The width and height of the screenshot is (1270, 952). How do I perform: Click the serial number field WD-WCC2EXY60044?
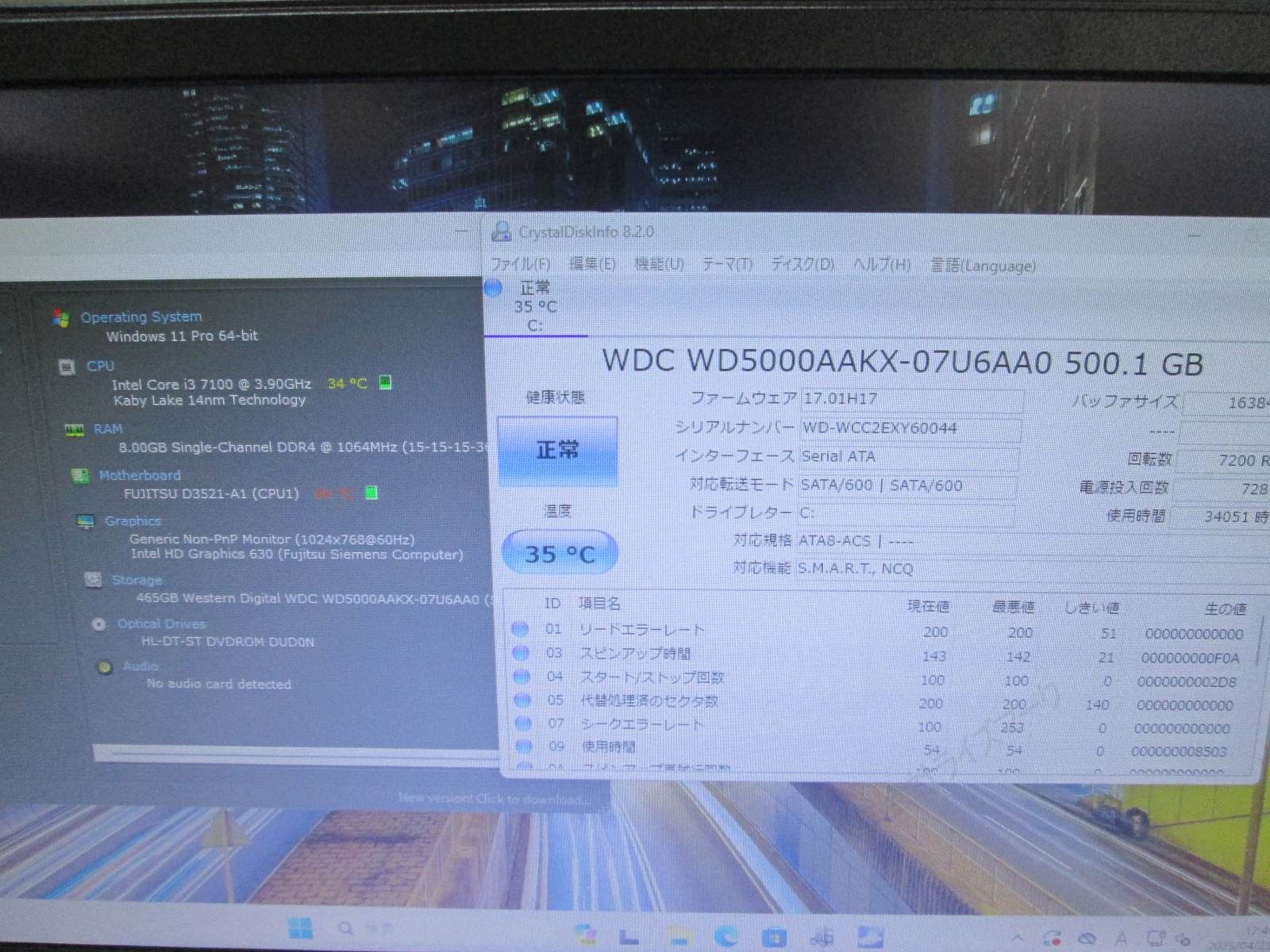[910, 428]
